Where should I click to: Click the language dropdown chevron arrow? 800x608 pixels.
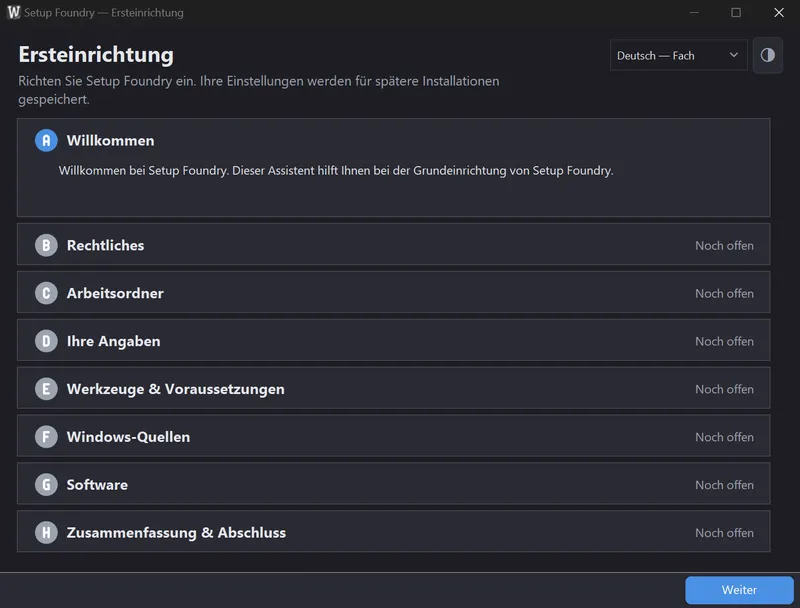[x=734, y=55]
